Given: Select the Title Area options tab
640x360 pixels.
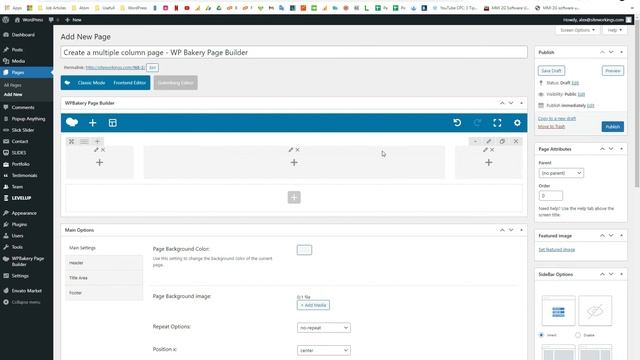Looking at the screenshot, I should [104, 278].
